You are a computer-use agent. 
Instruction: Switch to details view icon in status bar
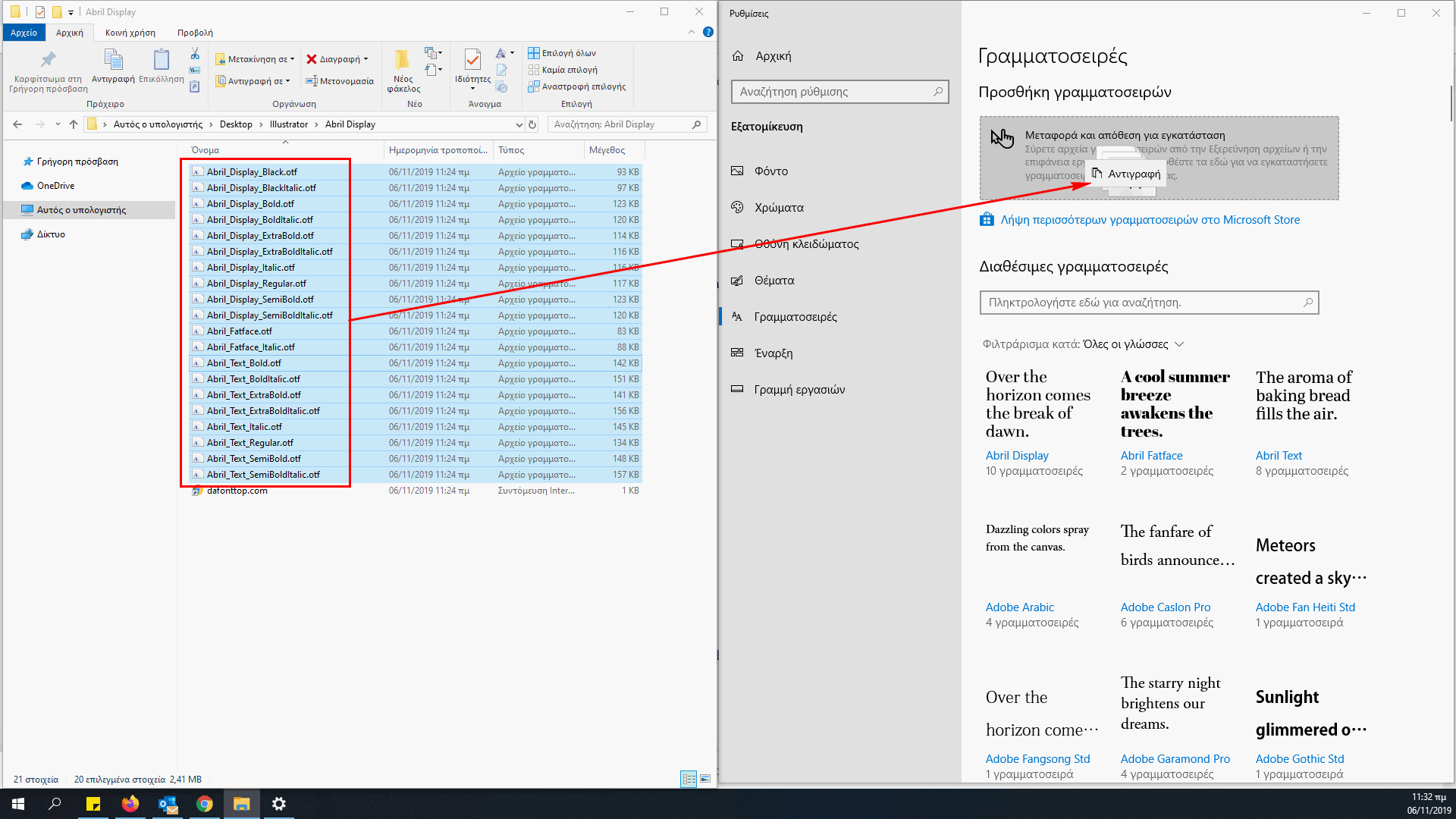point(689,779)
